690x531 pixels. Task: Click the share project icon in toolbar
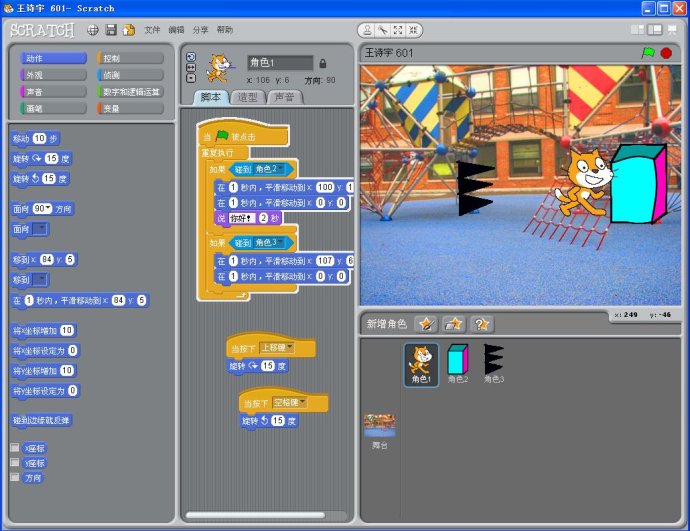pyautogui.click(x=128, y=30)
